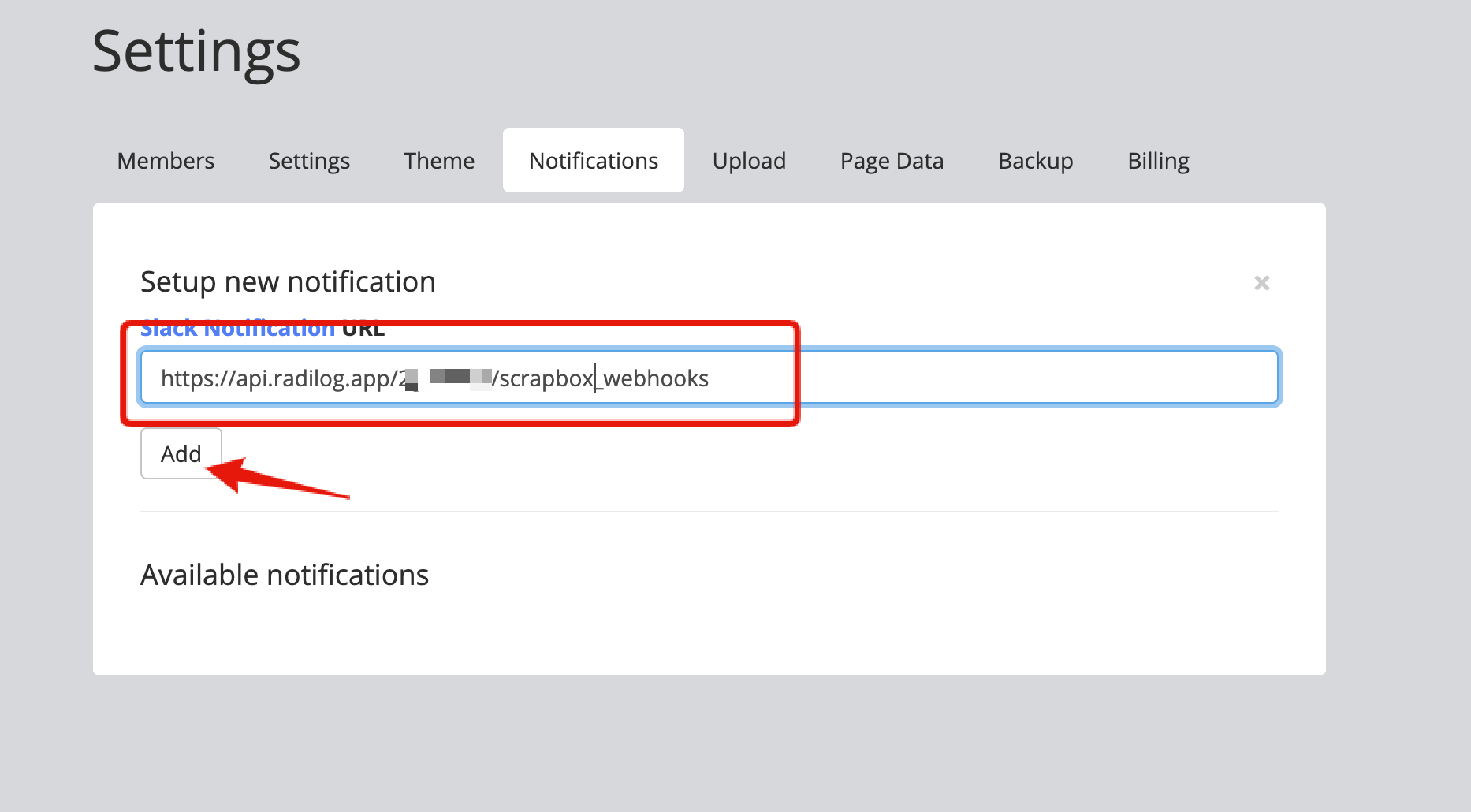Click the large Settings page heading
Image resolution: width=1471 pixels, height=812 pixels.
[x=196, y=51]
